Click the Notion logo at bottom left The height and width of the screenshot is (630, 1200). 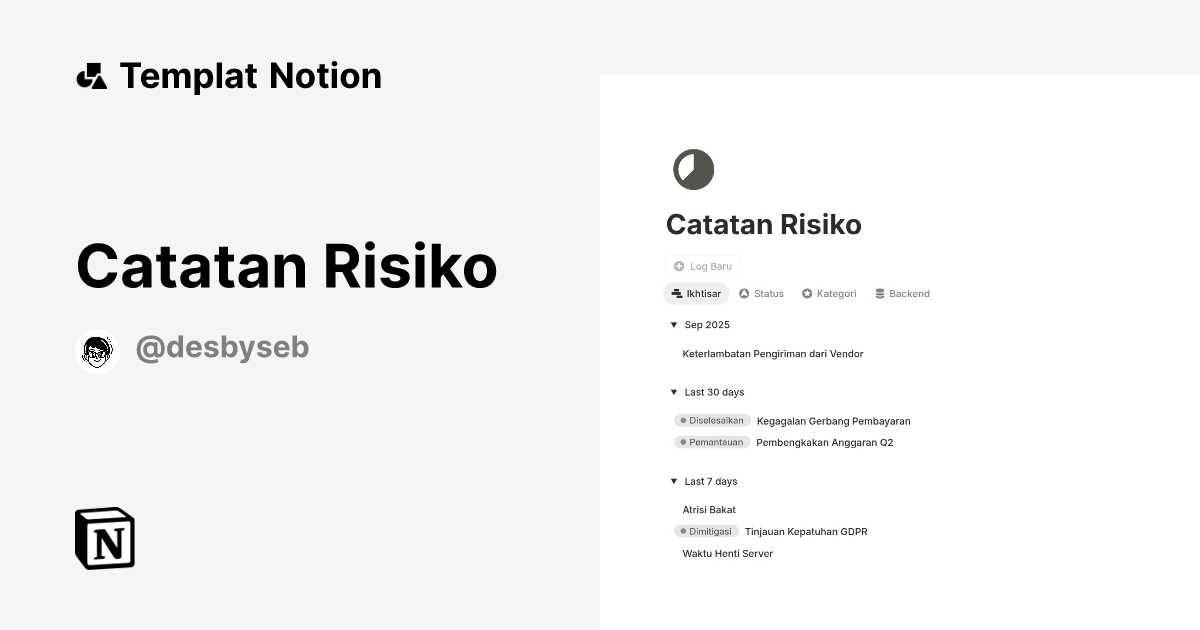click(x=104, y=538)
